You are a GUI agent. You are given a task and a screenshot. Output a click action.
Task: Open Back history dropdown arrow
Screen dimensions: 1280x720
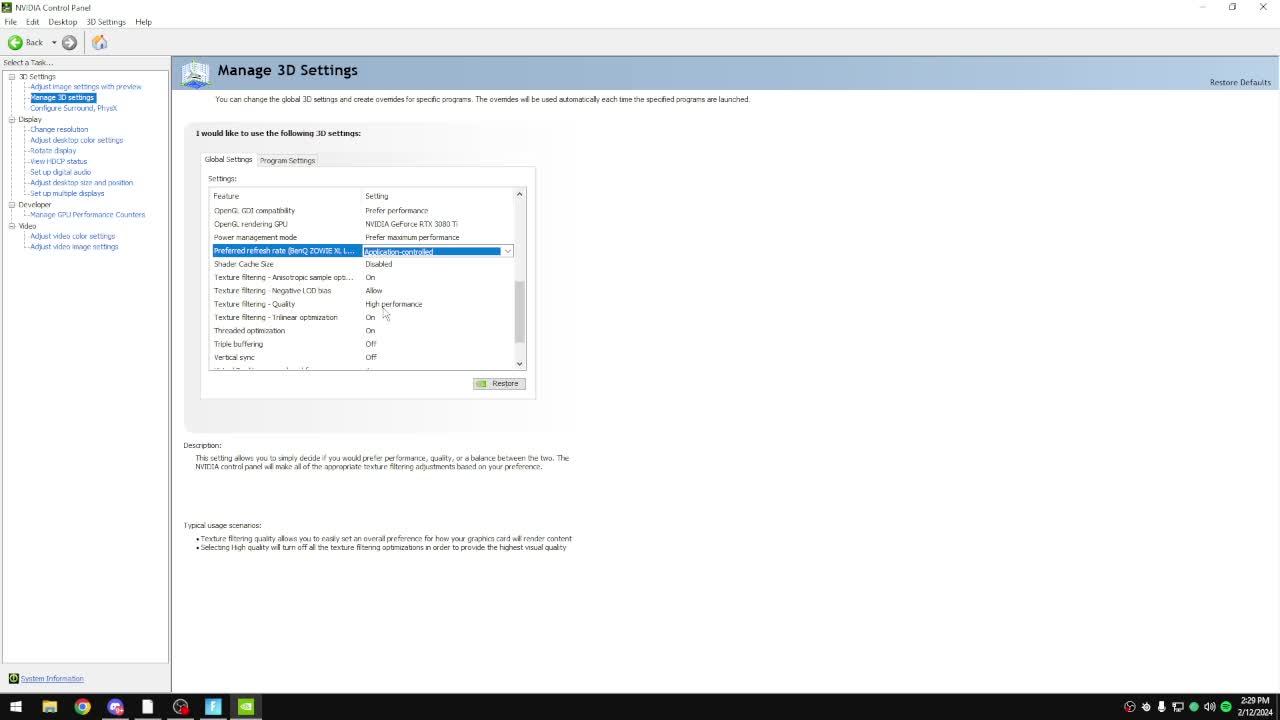(x=54, y=42)
